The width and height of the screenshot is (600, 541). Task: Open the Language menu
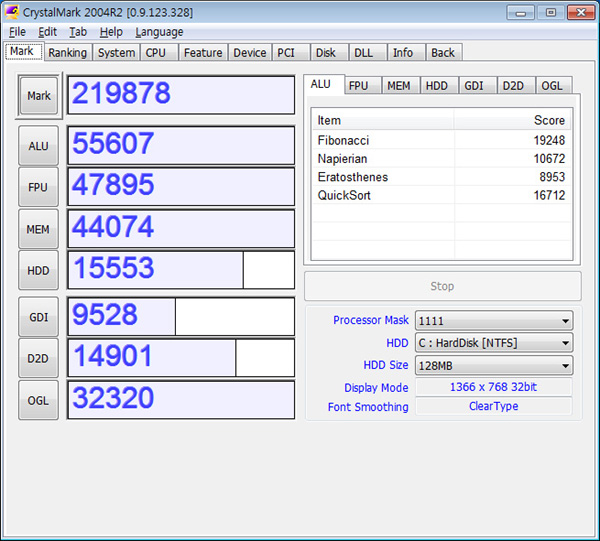159,32
